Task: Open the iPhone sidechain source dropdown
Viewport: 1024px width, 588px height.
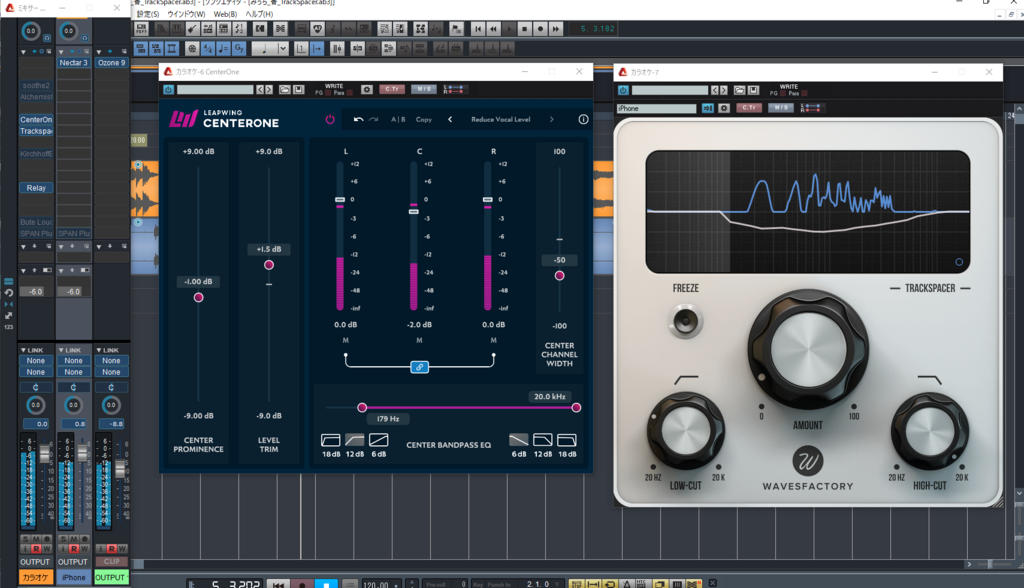Action: click(656, 108)
